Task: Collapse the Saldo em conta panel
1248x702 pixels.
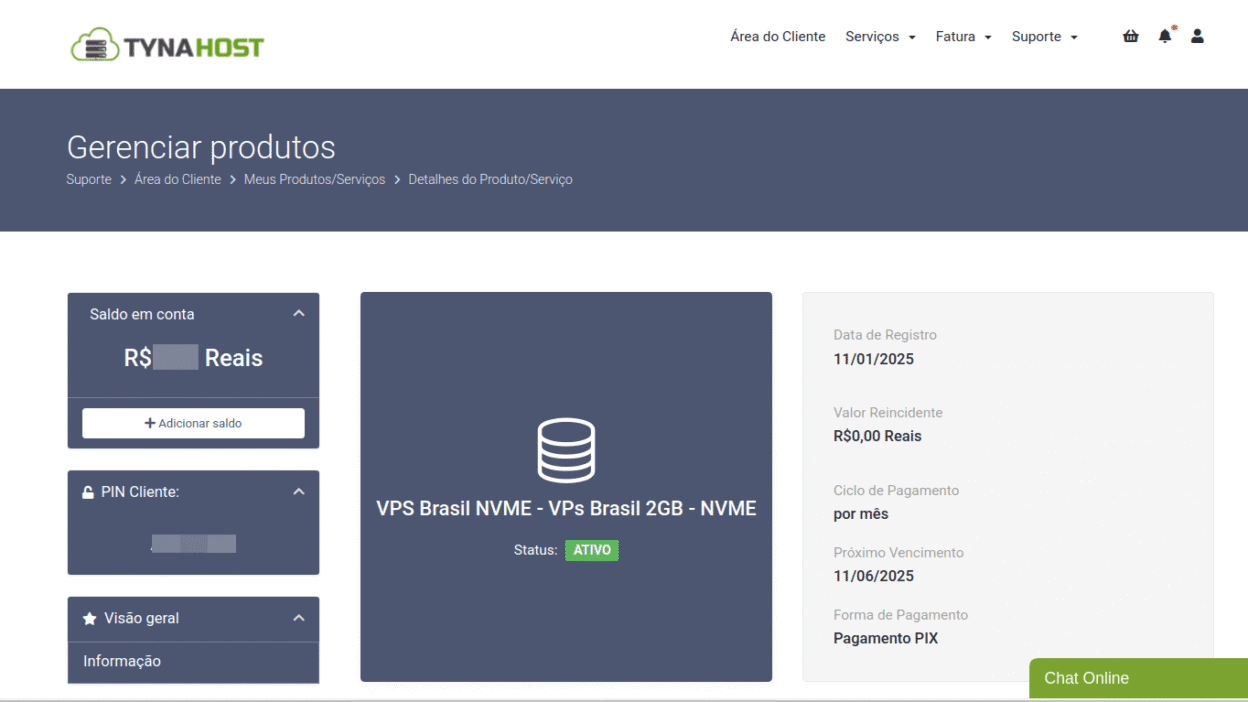Action: 298,313
